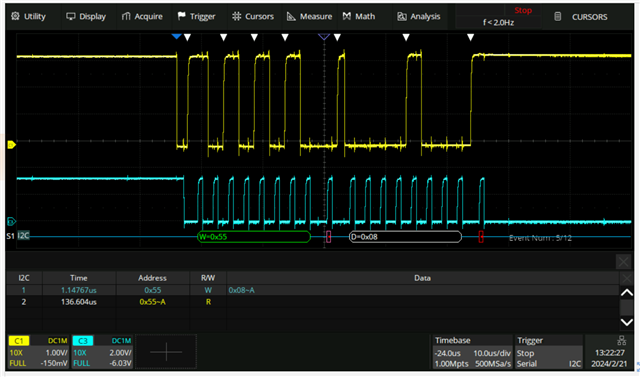The image size is (640, 377).
Task: Open the Timebase settings box
Action: click(472, 352)
